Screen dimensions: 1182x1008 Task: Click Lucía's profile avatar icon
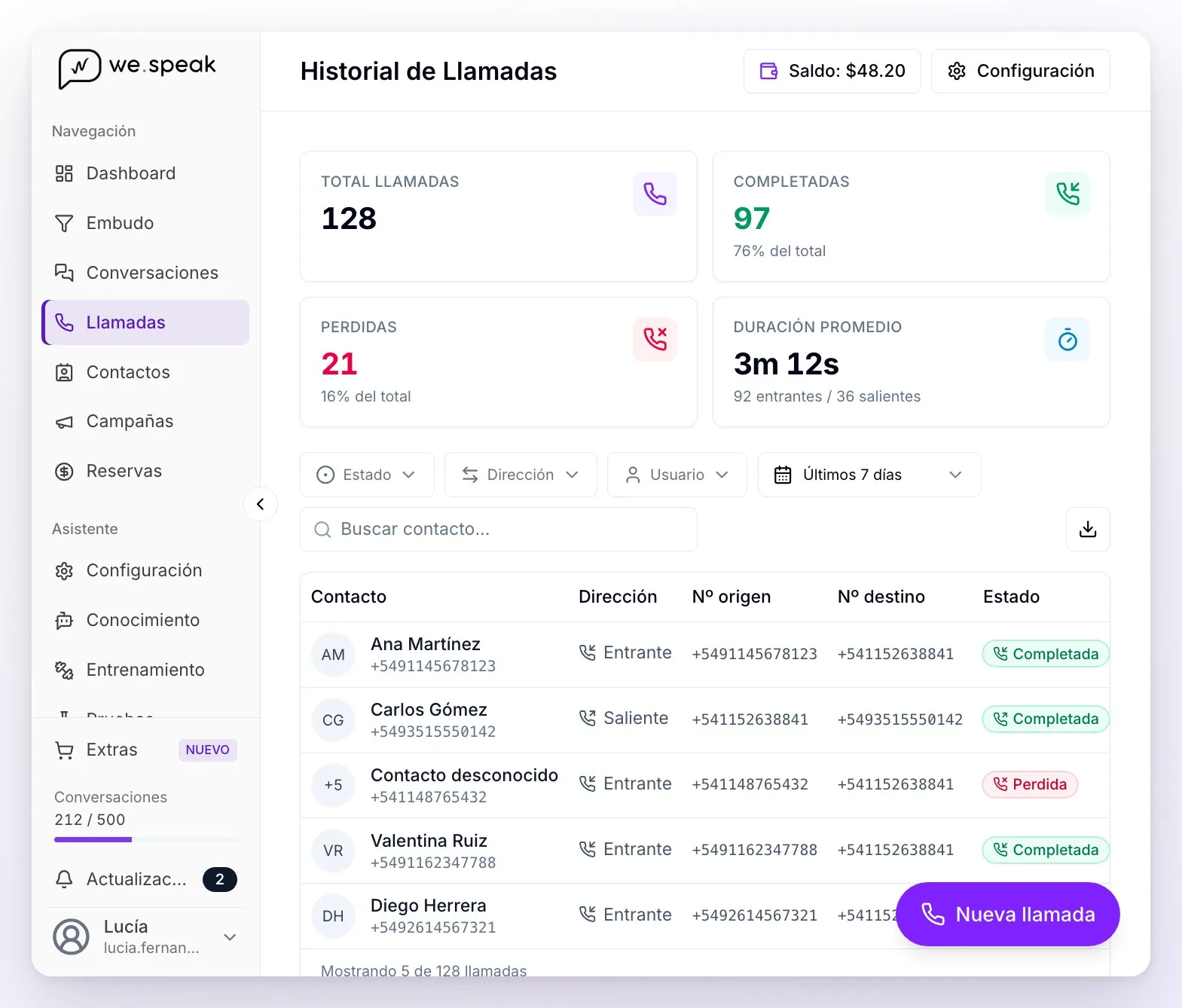71,936
